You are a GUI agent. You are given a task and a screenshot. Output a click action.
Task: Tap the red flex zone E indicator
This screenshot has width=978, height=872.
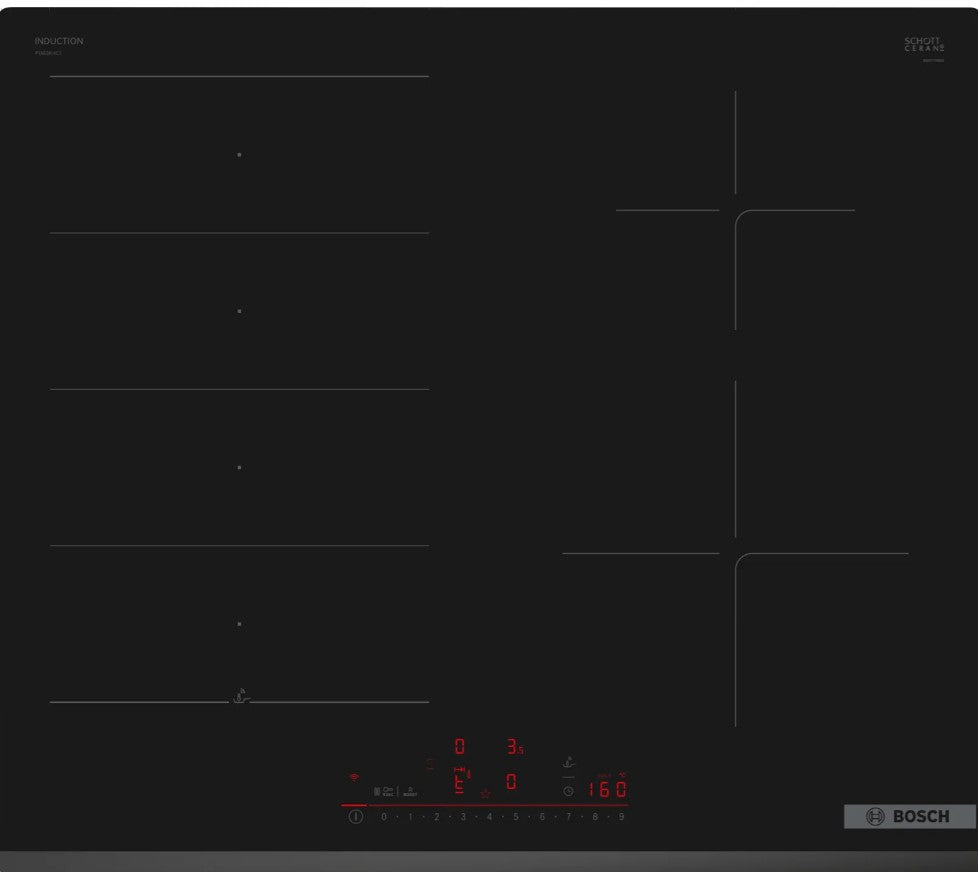(460, 781)
